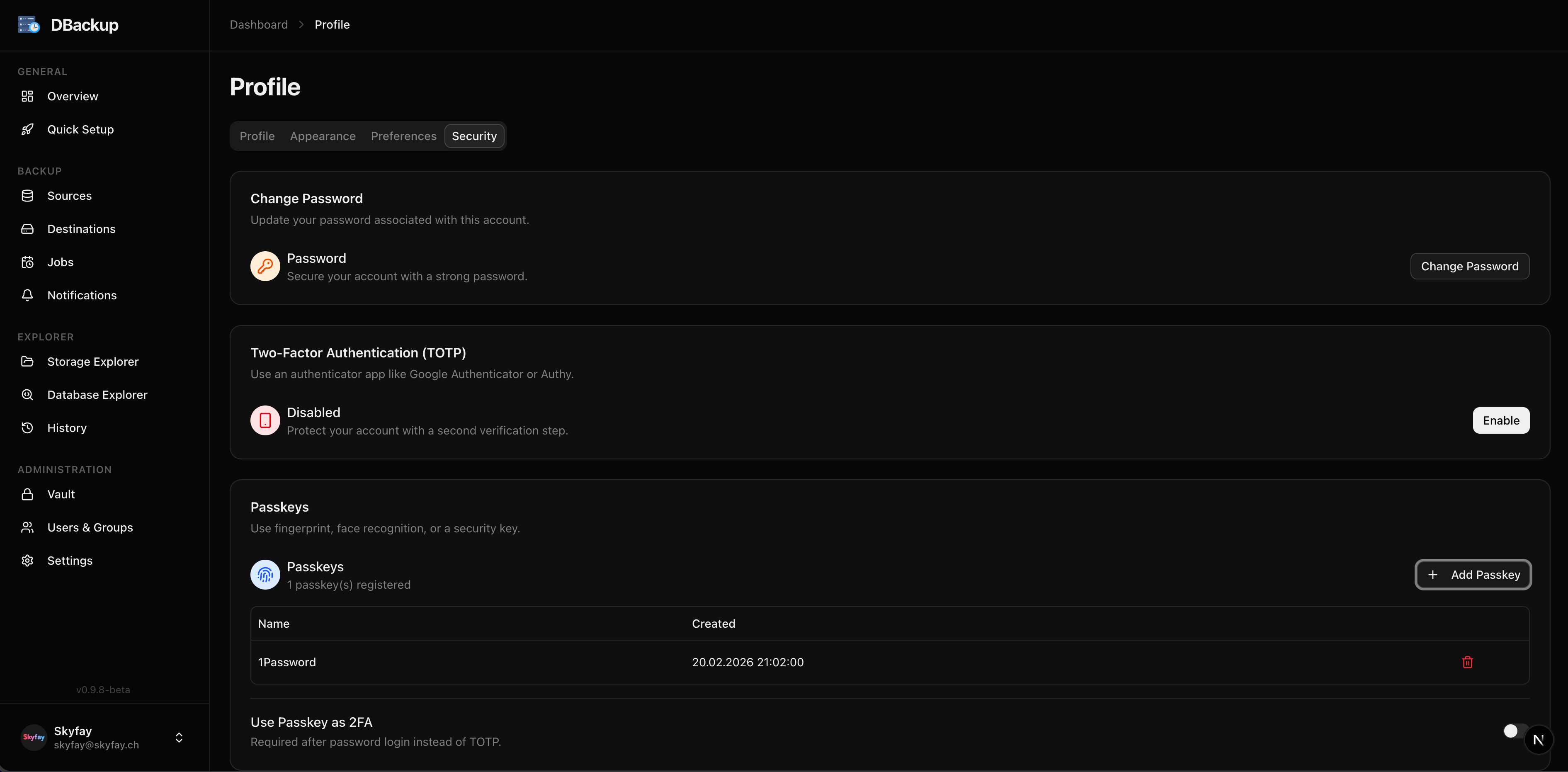
Task: Start Quick Setup from the sidebar
Action: tap(80, 129)
